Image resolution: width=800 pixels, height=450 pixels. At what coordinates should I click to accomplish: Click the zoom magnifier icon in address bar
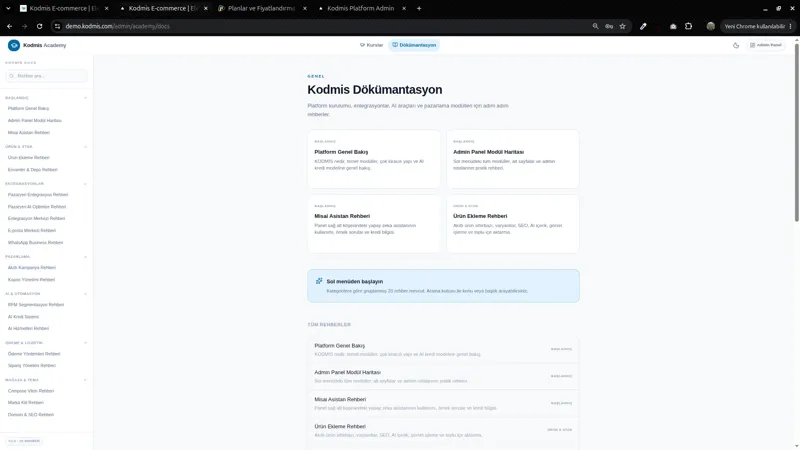point(595,27)
